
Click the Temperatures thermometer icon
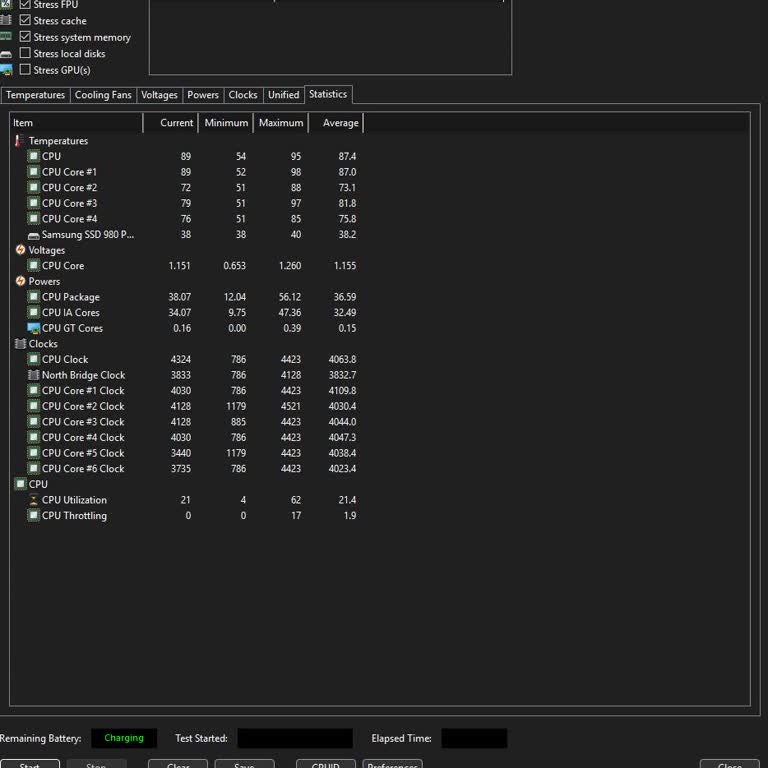pyautogui.click(x=20, y=141)
